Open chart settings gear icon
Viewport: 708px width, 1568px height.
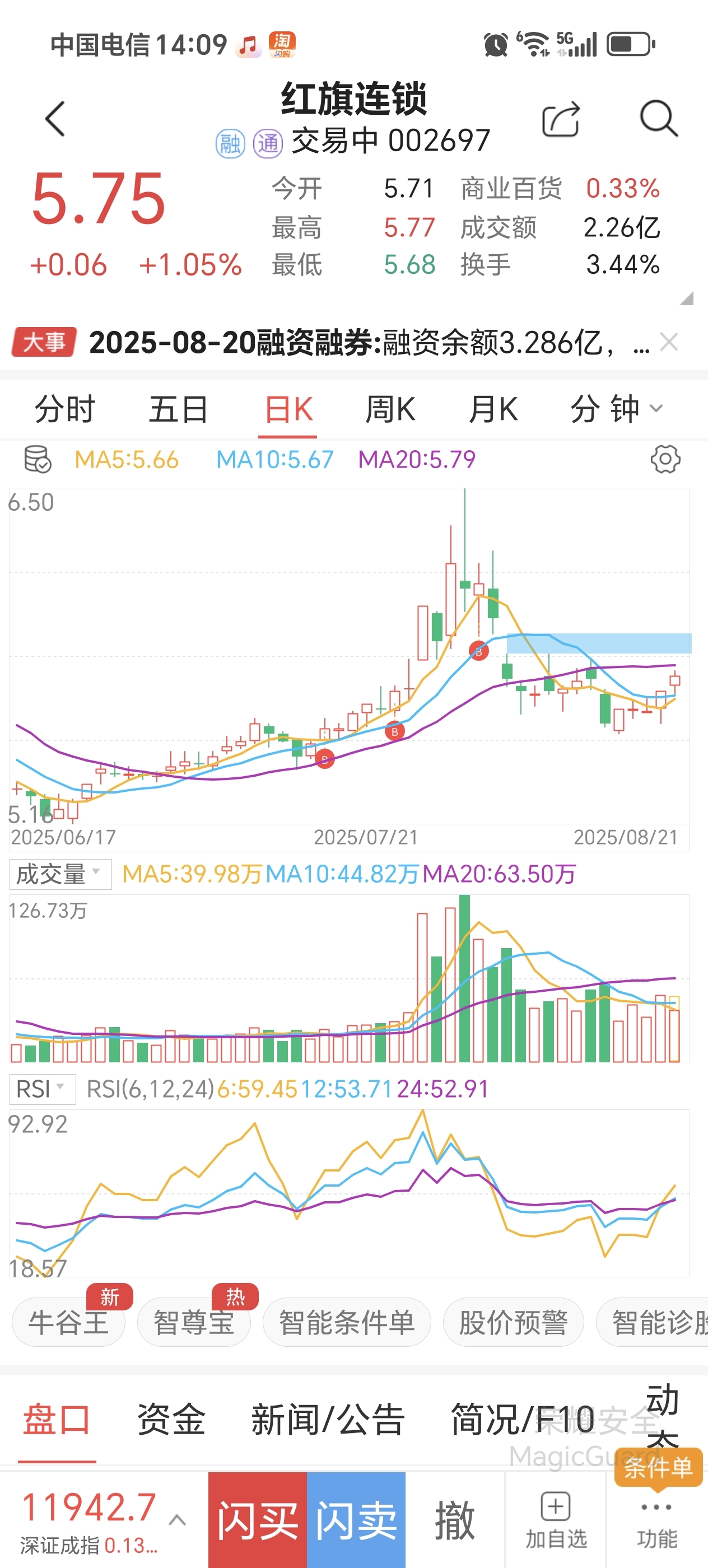point(665,459)
